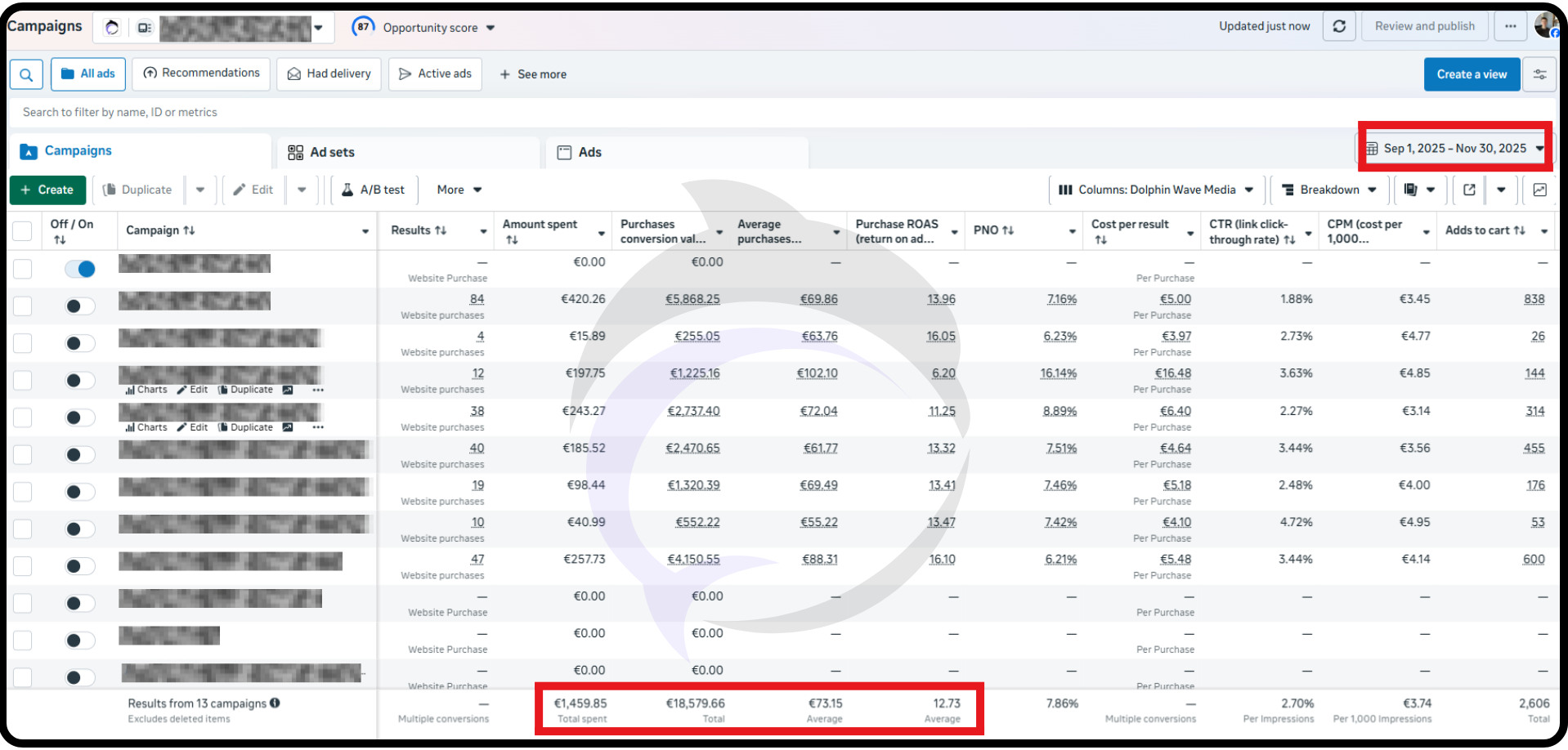The width and height of the screenshot is (1568, 750).
Task: Open the three-dots menu beside Review and publish
Action: [x=1510, y=26]
